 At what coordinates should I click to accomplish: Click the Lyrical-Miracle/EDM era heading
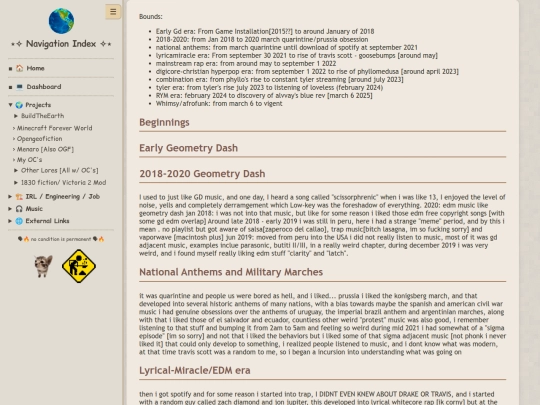195,371
